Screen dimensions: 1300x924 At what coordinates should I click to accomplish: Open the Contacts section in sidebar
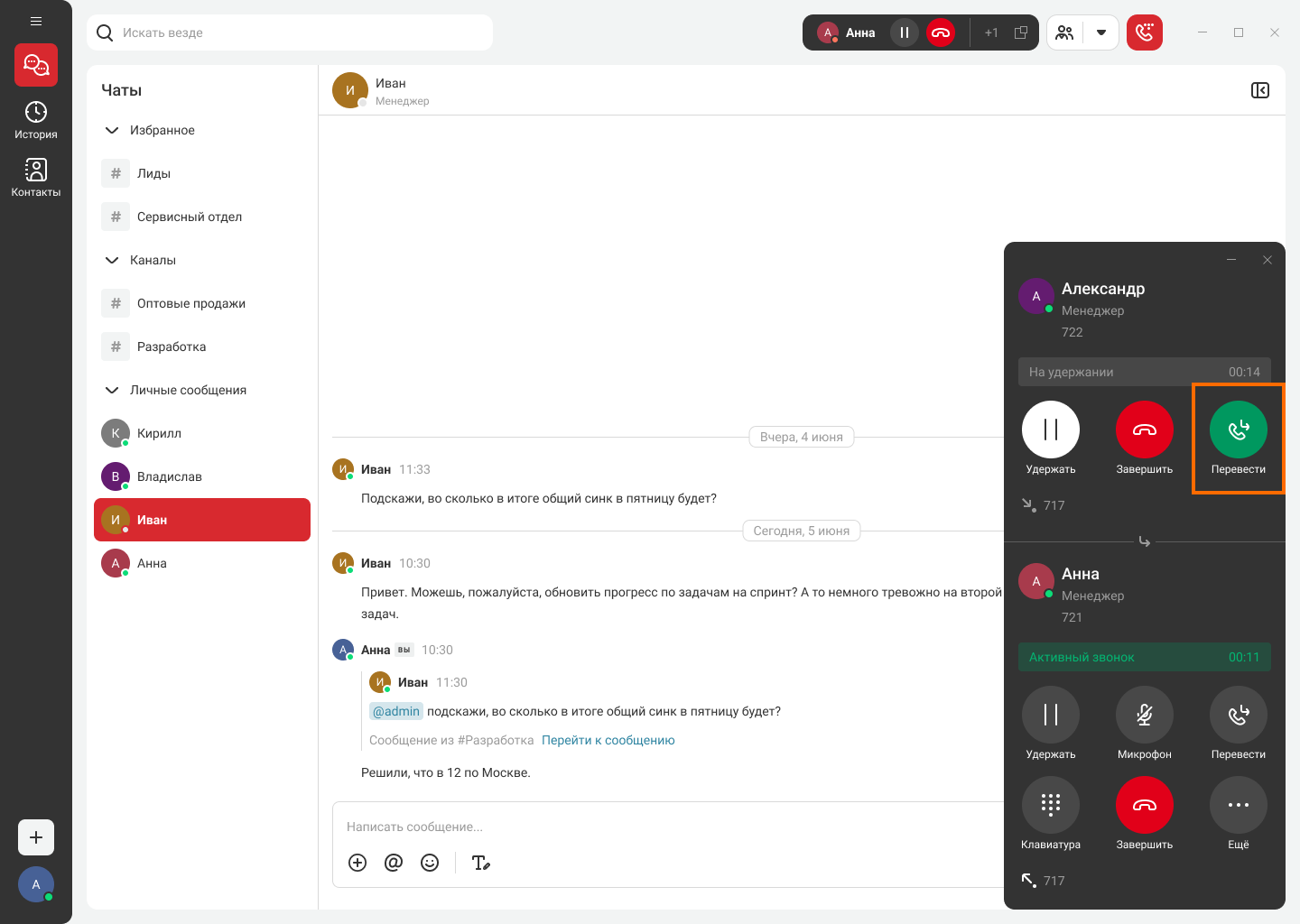(36, 178)
